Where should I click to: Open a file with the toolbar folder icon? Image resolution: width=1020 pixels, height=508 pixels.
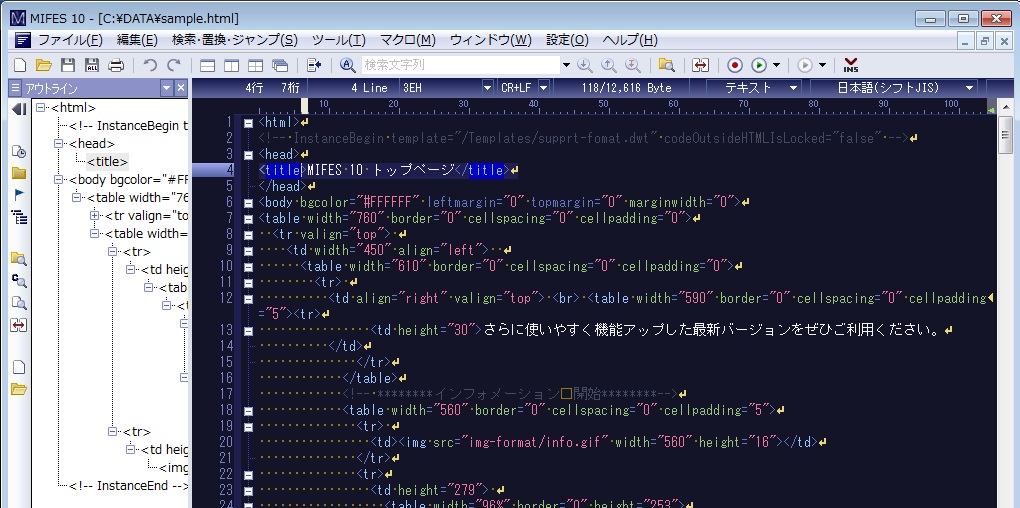pos(44,65)
